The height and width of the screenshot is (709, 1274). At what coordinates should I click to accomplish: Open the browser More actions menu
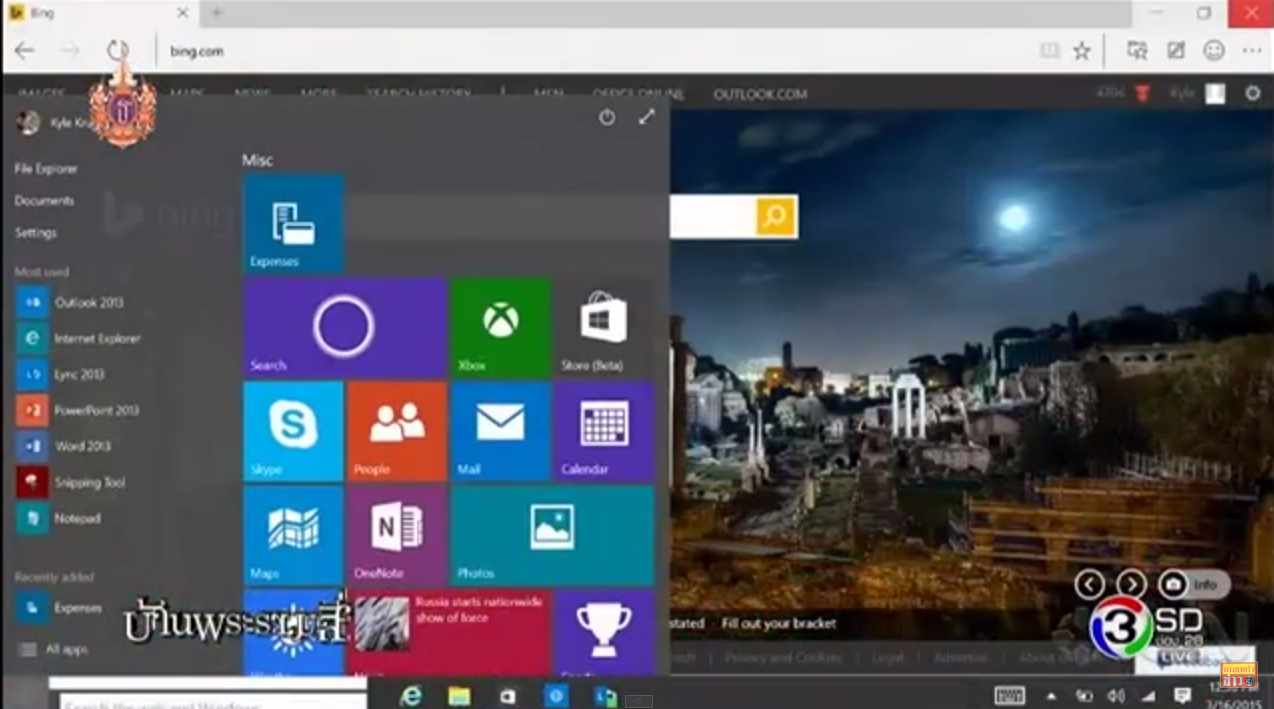tap(1252, 51)
